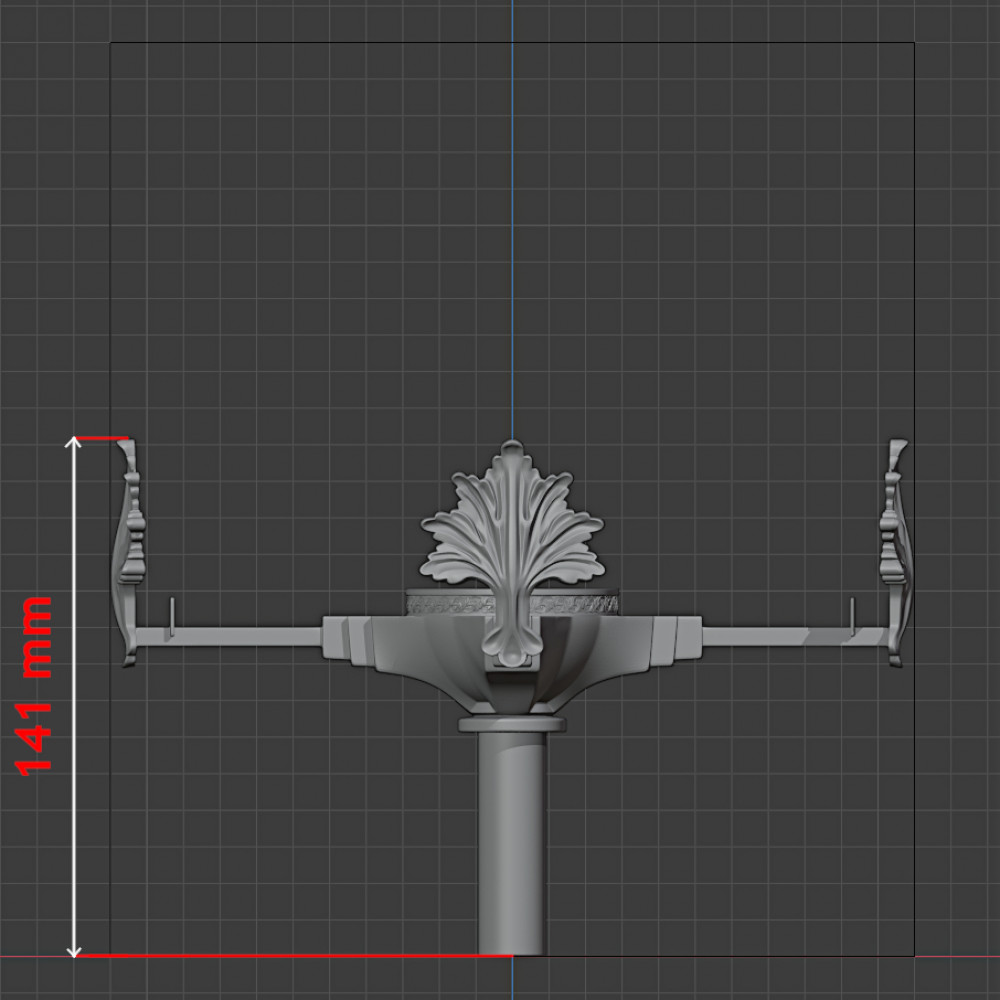Viewport: 1000px width, 1000px height.
Task: Select the right horizontal arm bar
Action: tap(795, 636)
